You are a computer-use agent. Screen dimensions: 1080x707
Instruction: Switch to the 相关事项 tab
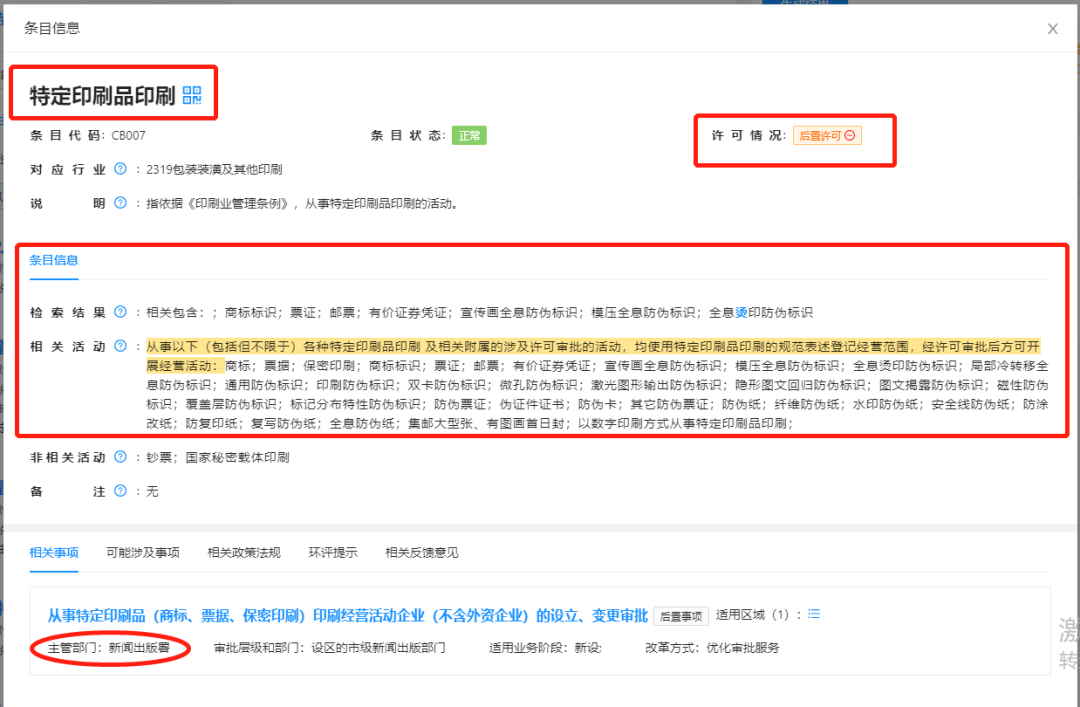tap(54, 552)
